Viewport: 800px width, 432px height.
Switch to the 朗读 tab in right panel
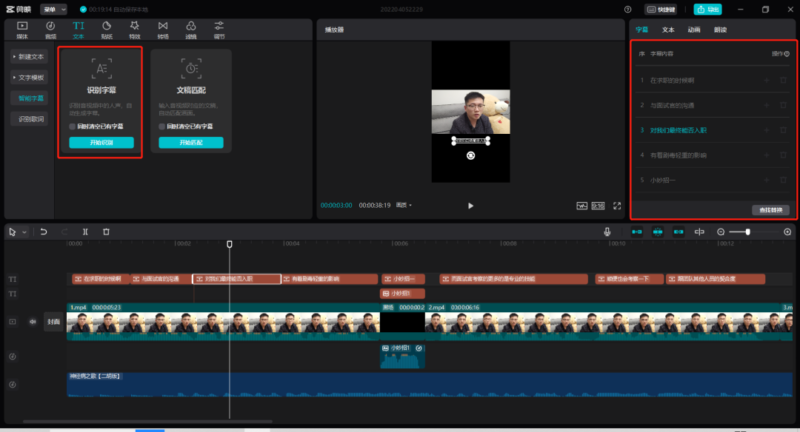pyautogui.click(x=720, y=30)
